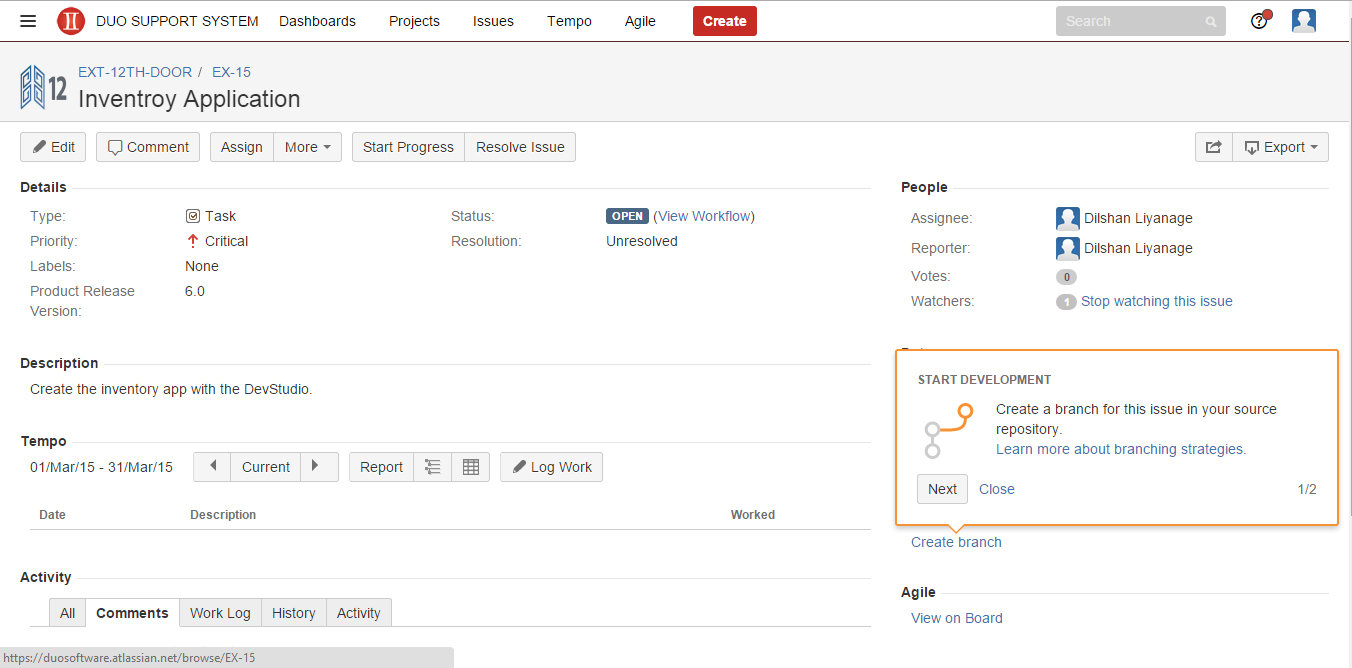1352x668 pixels.
Task: Click the watchers count badge
Action: tap(1066, 302)
